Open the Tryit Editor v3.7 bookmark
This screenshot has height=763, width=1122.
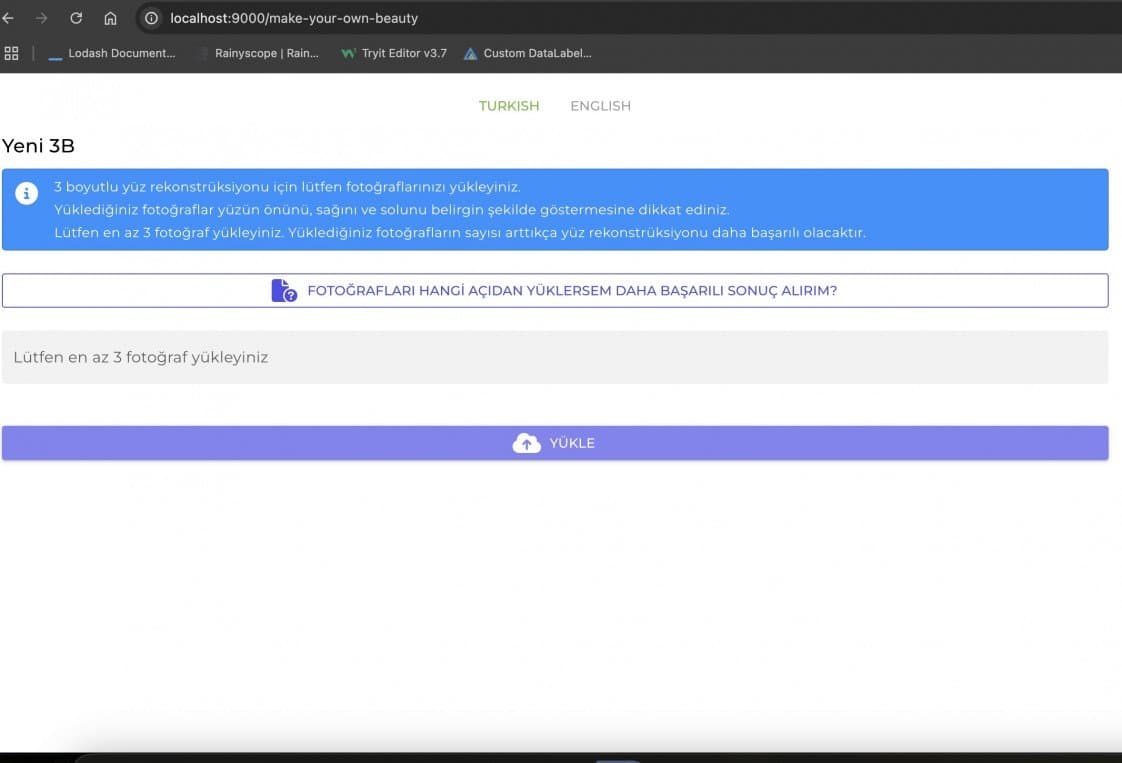(x=394, y=53)
